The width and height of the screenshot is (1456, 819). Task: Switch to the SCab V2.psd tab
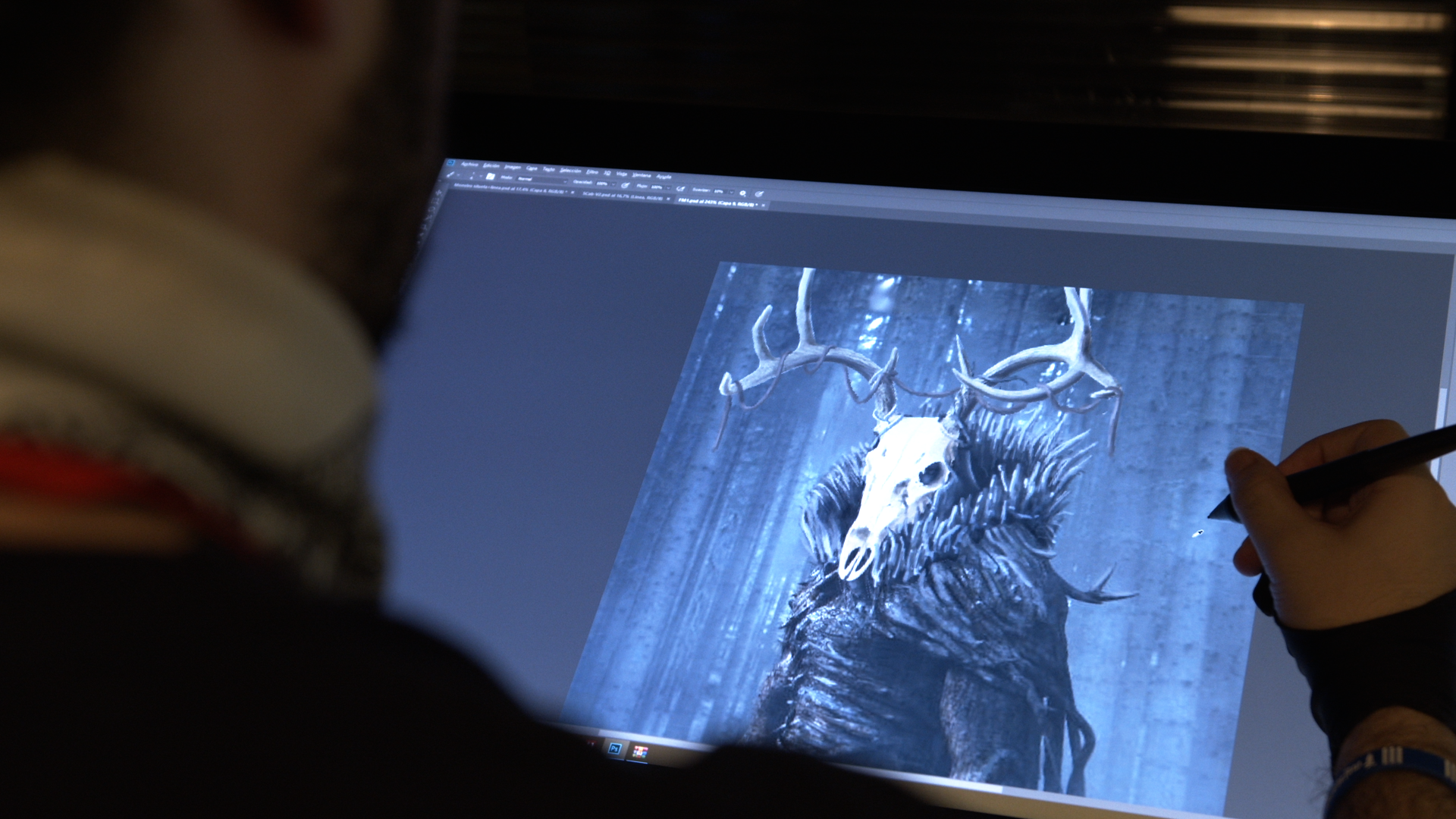[x=622, y=197]
